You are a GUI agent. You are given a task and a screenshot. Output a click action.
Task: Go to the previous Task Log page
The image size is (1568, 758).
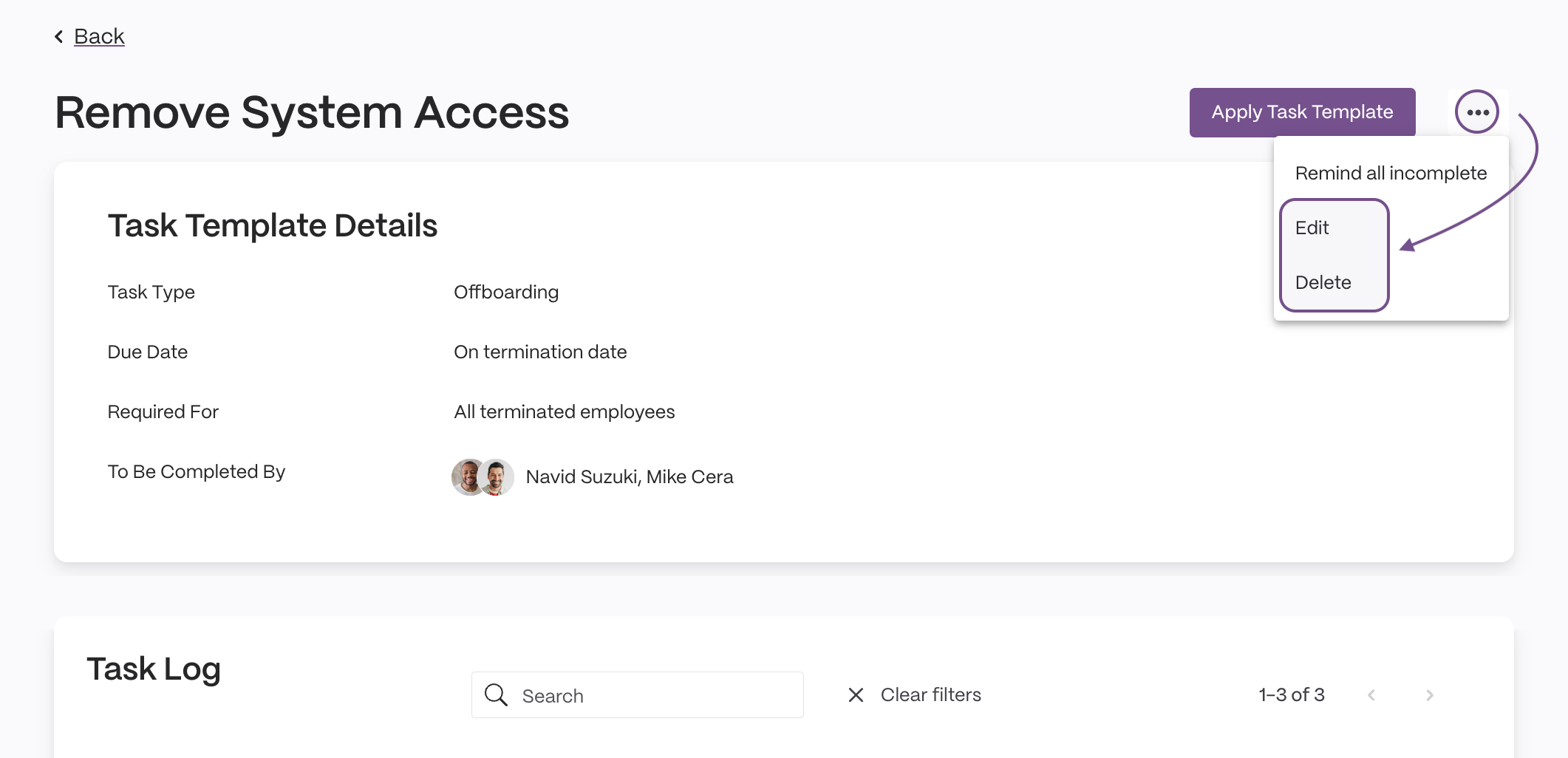(1371, 694)
